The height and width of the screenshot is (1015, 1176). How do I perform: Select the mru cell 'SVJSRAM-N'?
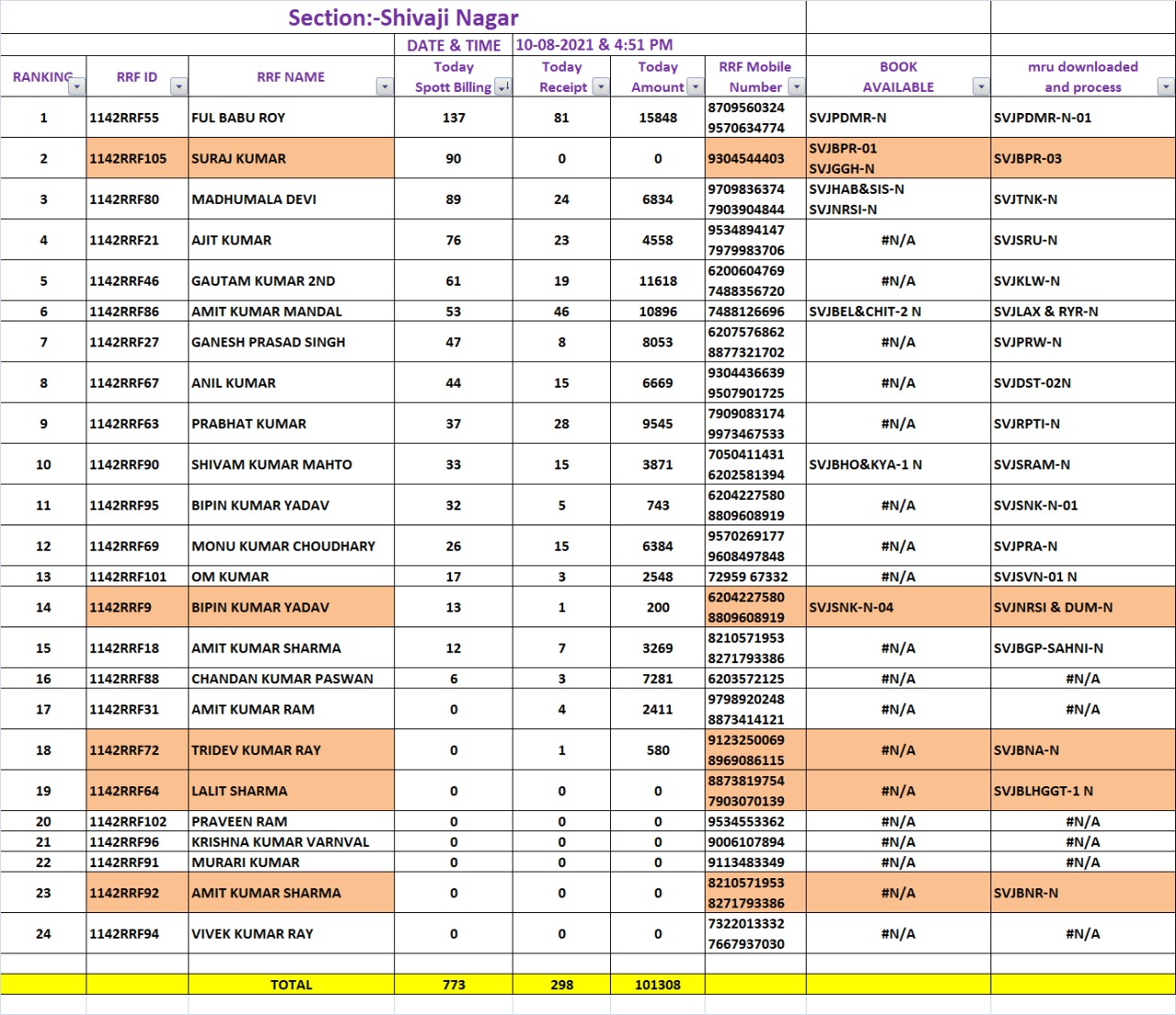[x=1083, y=465]
